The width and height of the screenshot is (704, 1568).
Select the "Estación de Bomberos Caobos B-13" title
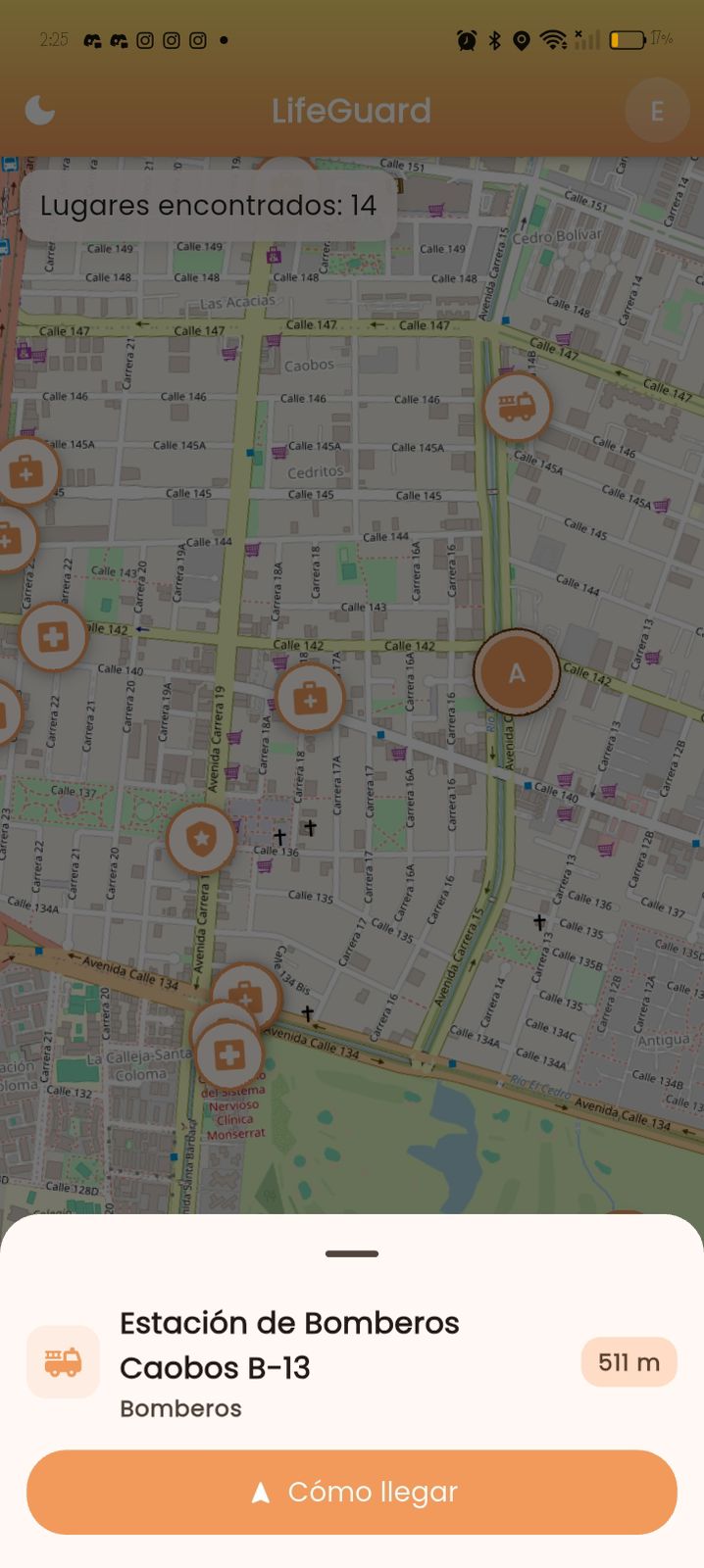[x=289, y=1345]
